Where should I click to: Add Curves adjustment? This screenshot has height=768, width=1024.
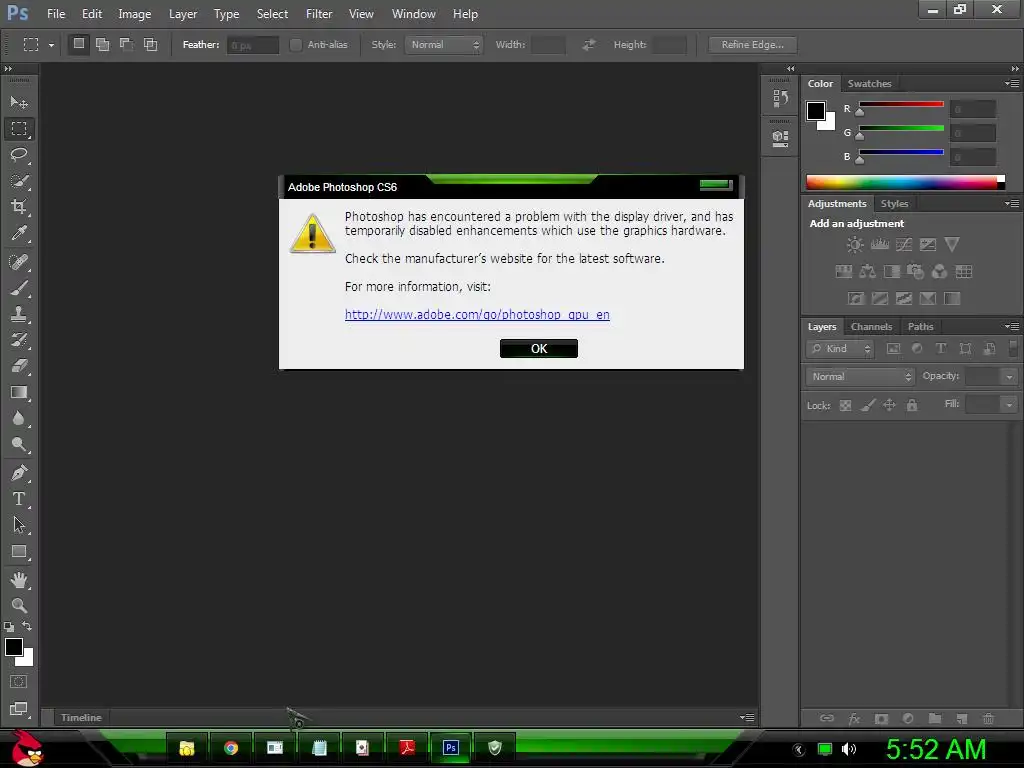[904, 245]
